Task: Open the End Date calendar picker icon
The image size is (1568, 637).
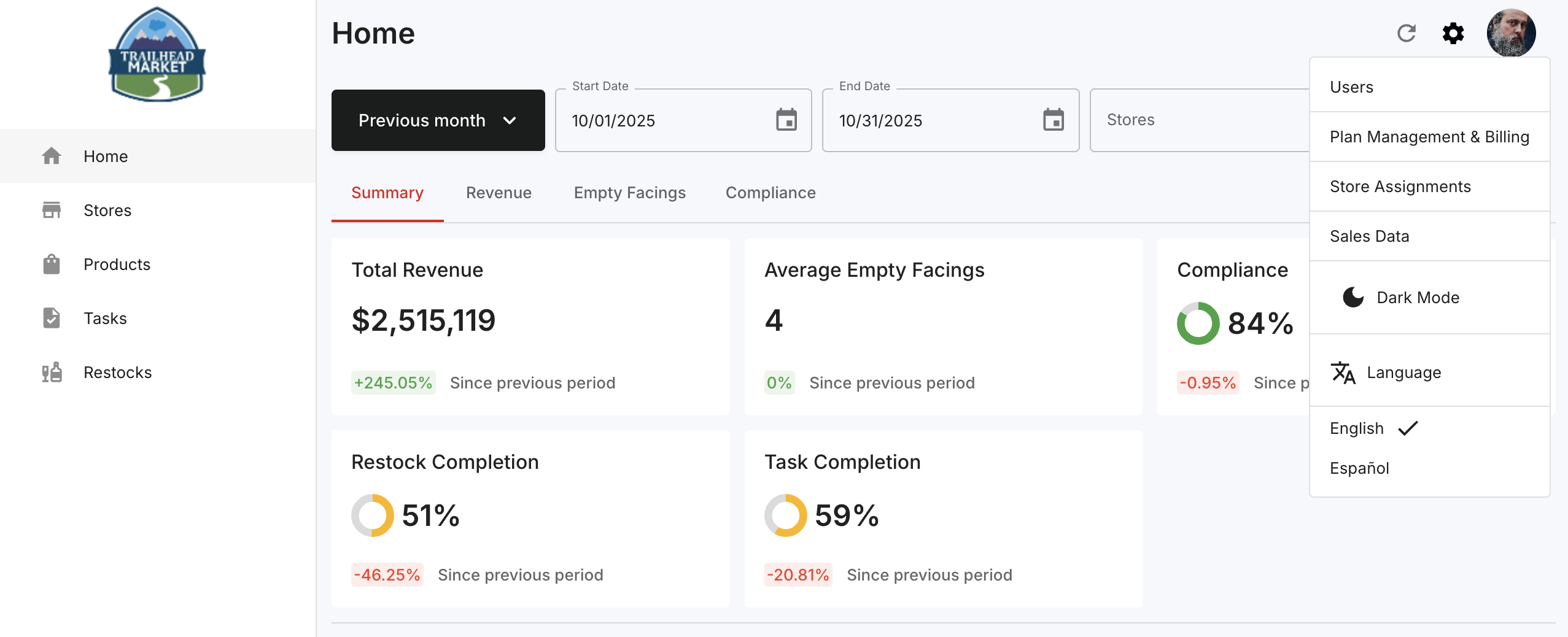Action: 1054,120
